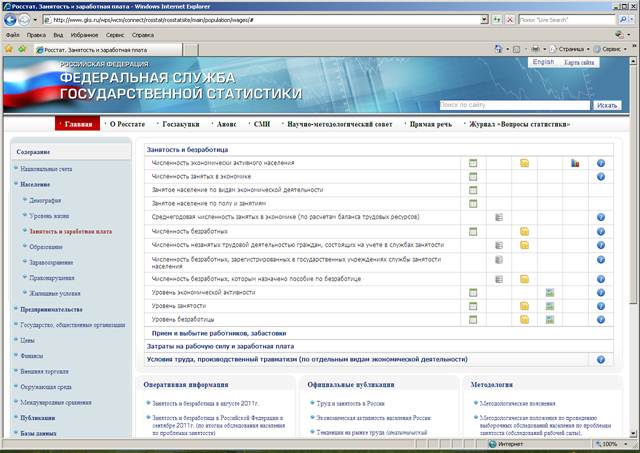Open the СМИ navigation item
This screenshot has height=453, width=640.
click(262, 124)
